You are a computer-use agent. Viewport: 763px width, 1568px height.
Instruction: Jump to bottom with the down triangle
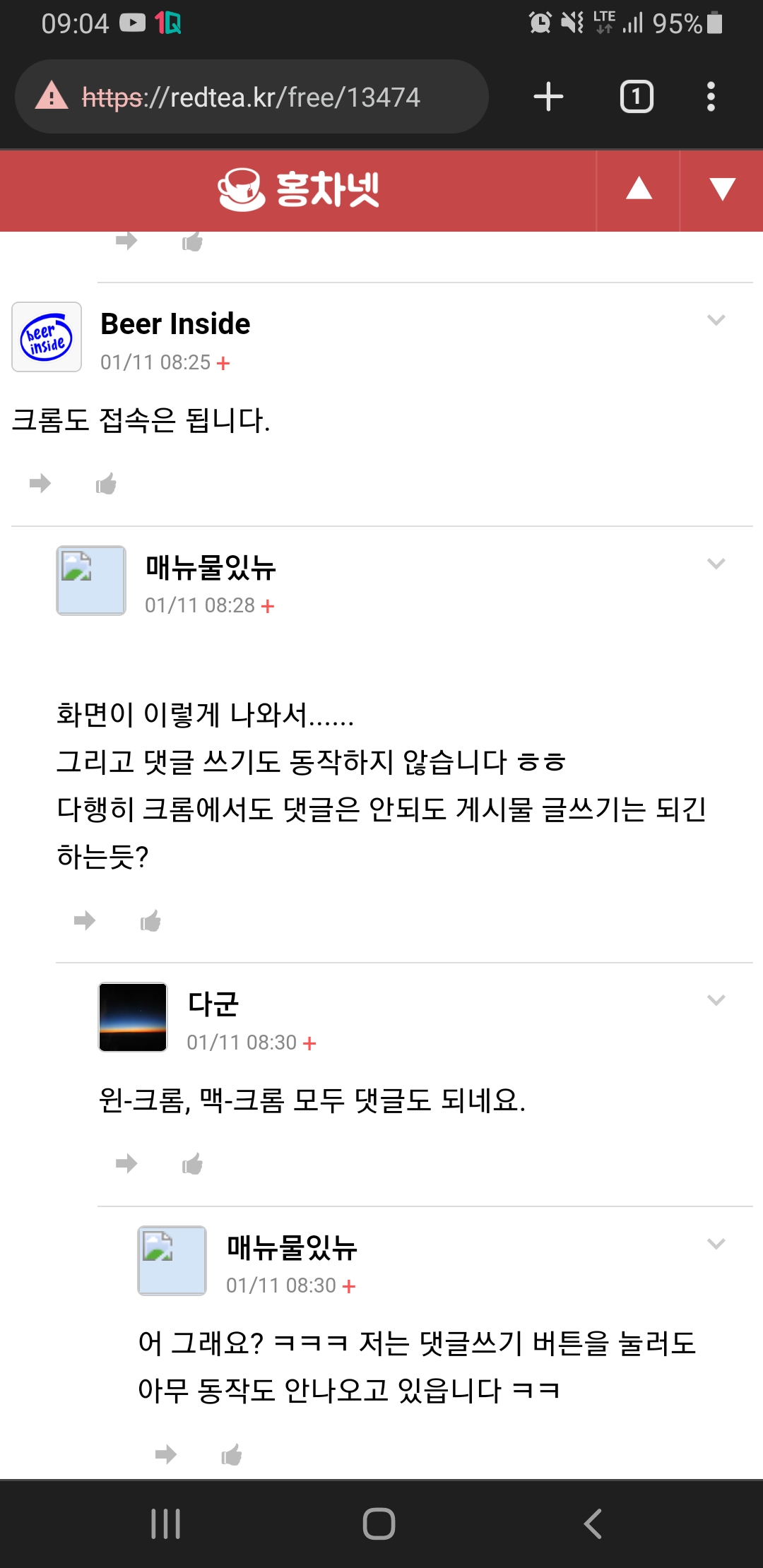[x=722, y=189]
